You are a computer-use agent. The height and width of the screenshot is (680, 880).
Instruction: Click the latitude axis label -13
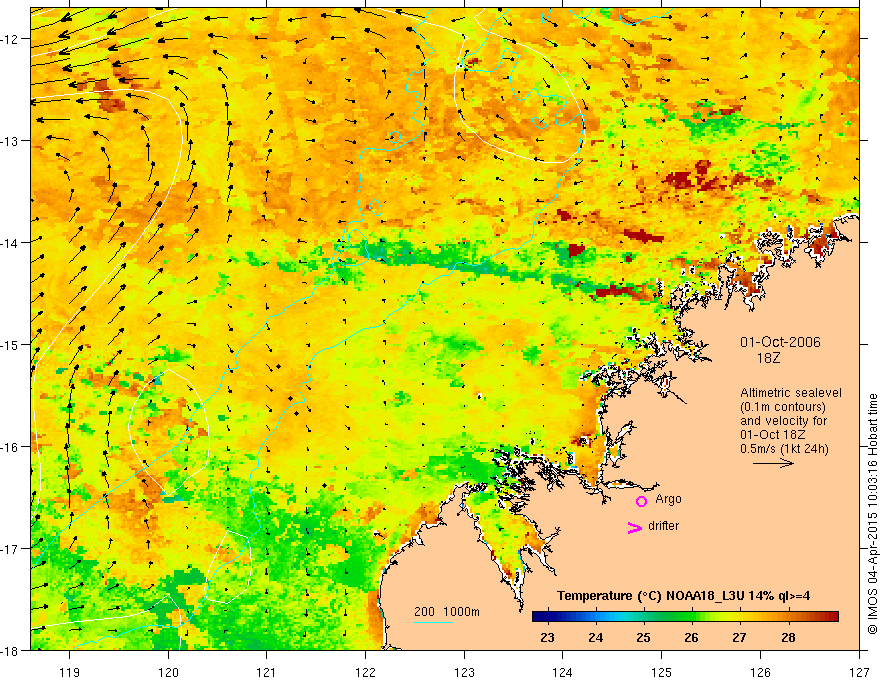(x=10, y=141)
